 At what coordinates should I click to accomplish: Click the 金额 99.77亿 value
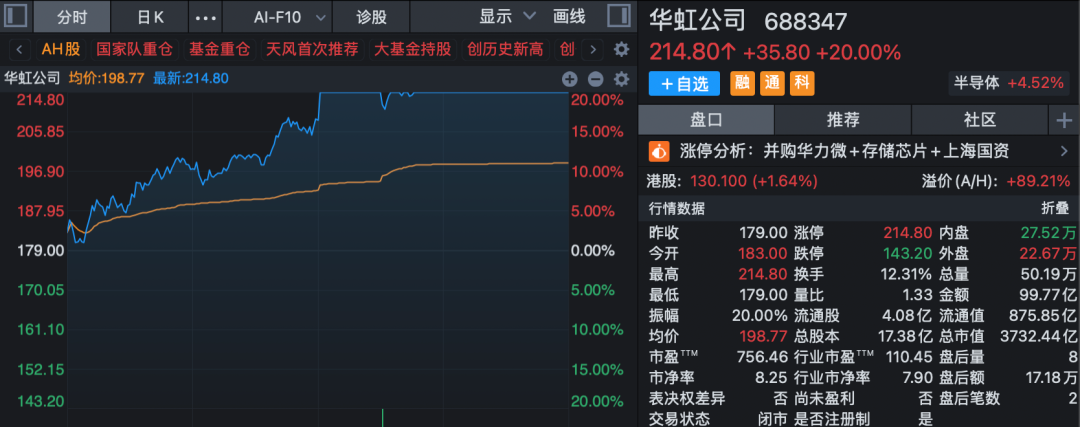point(1048,295)
